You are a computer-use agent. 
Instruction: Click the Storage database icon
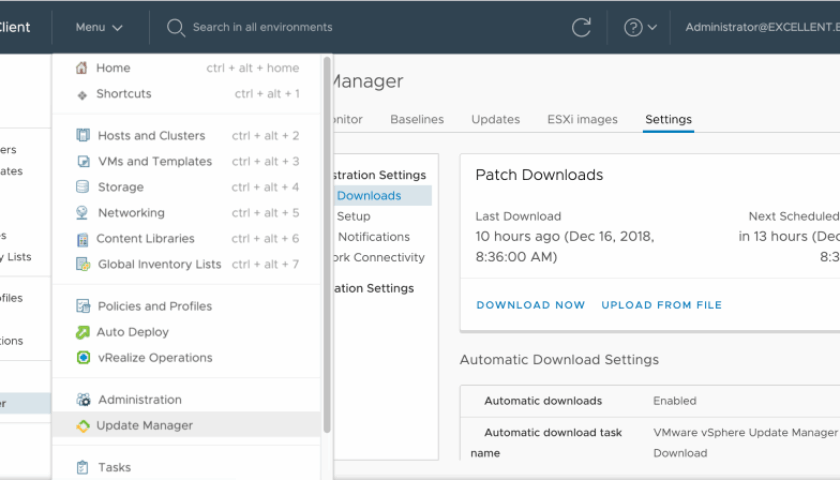point(82,187)
